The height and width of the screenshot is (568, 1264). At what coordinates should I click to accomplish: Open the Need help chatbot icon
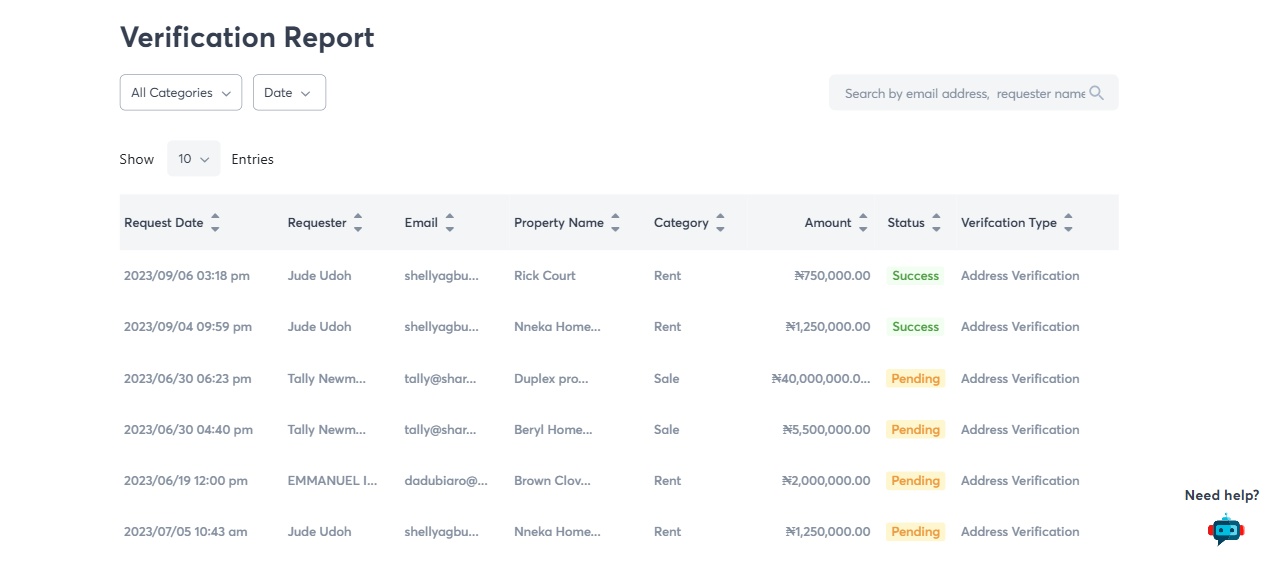coord(1225,529)
